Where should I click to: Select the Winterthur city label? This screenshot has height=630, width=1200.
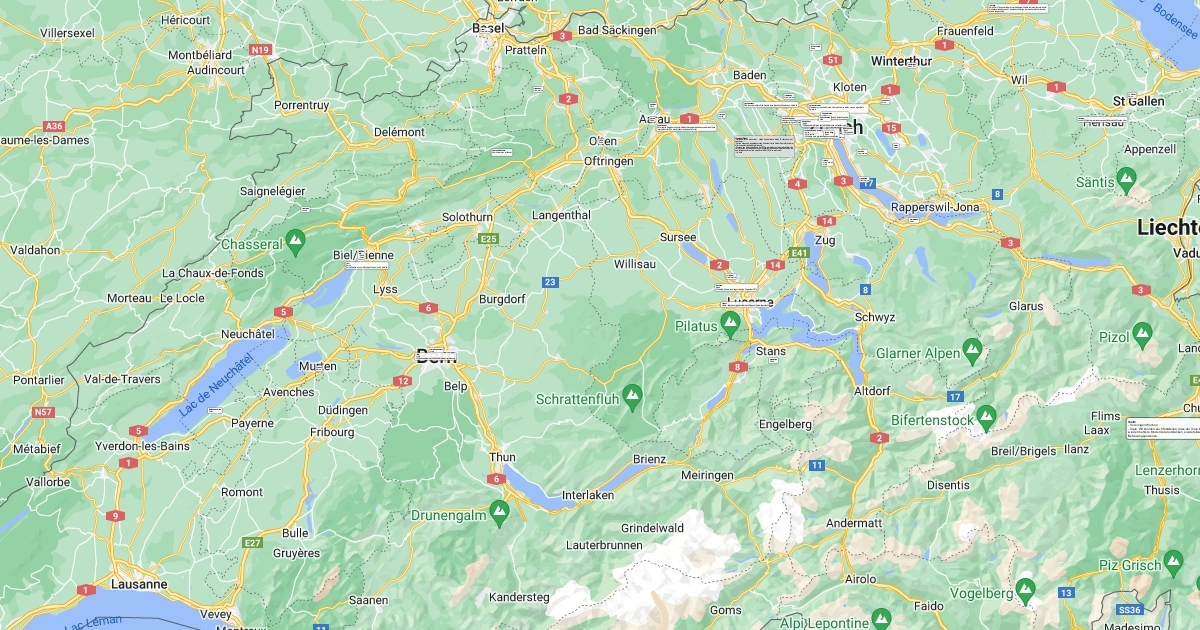901,60
